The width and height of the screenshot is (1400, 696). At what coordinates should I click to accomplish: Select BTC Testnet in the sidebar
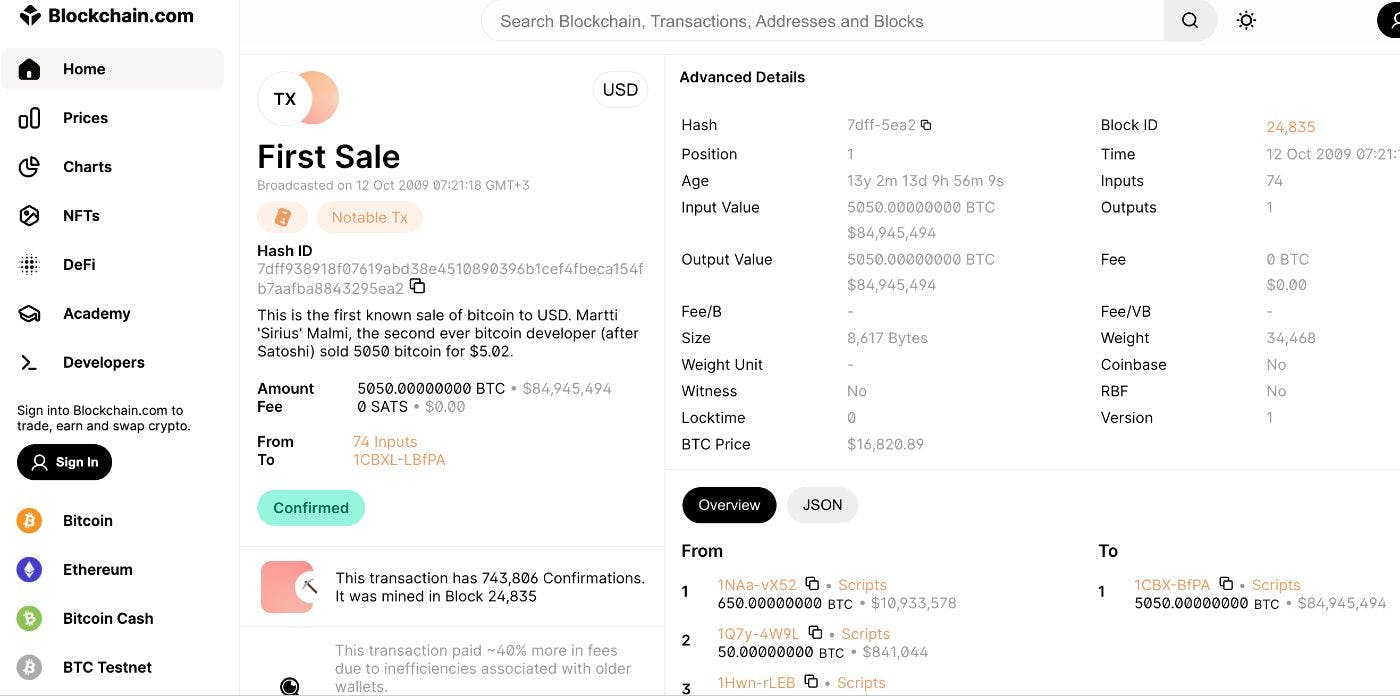click(107, 668)
